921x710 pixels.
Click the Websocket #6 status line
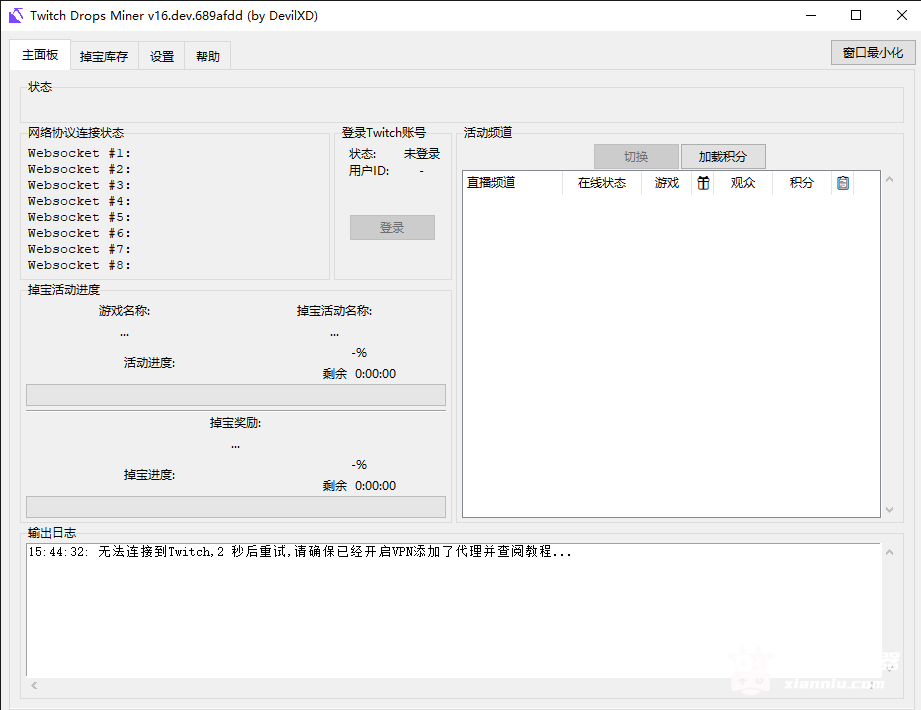[x=79, y=233]
